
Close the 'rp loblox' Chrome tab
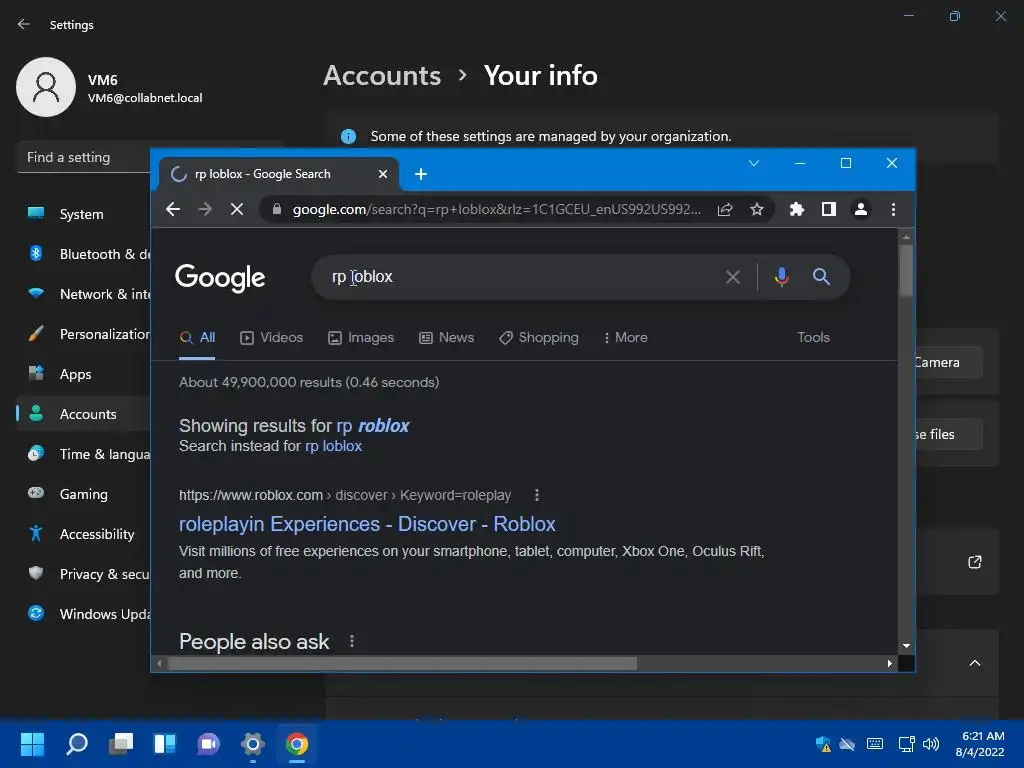[383, 174]
